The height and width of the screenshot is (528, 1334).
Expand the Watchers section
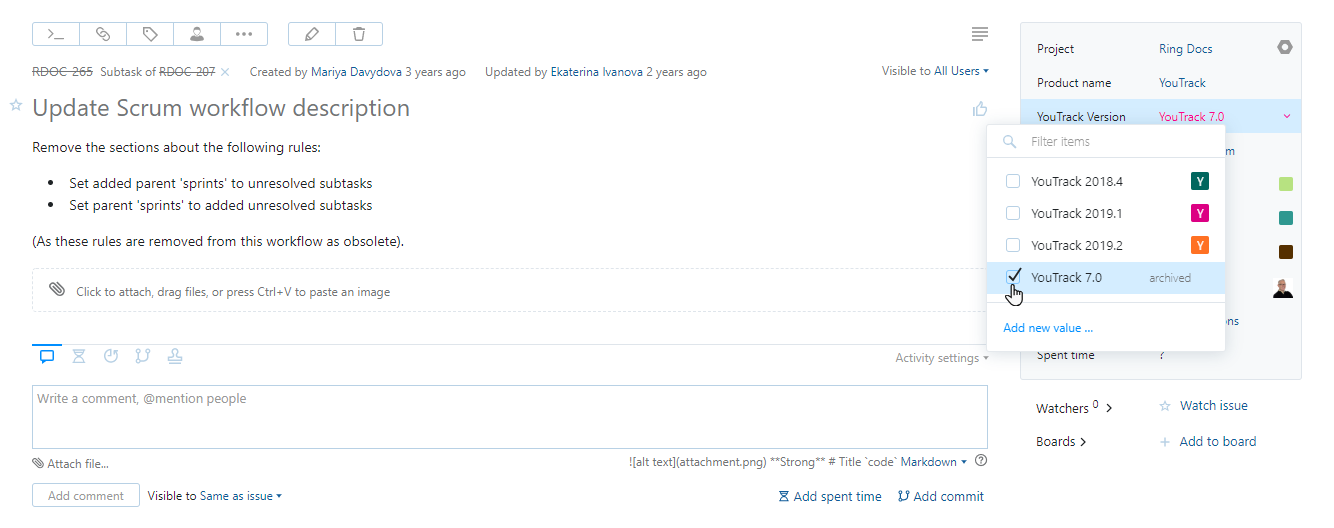click(1075, 408)
